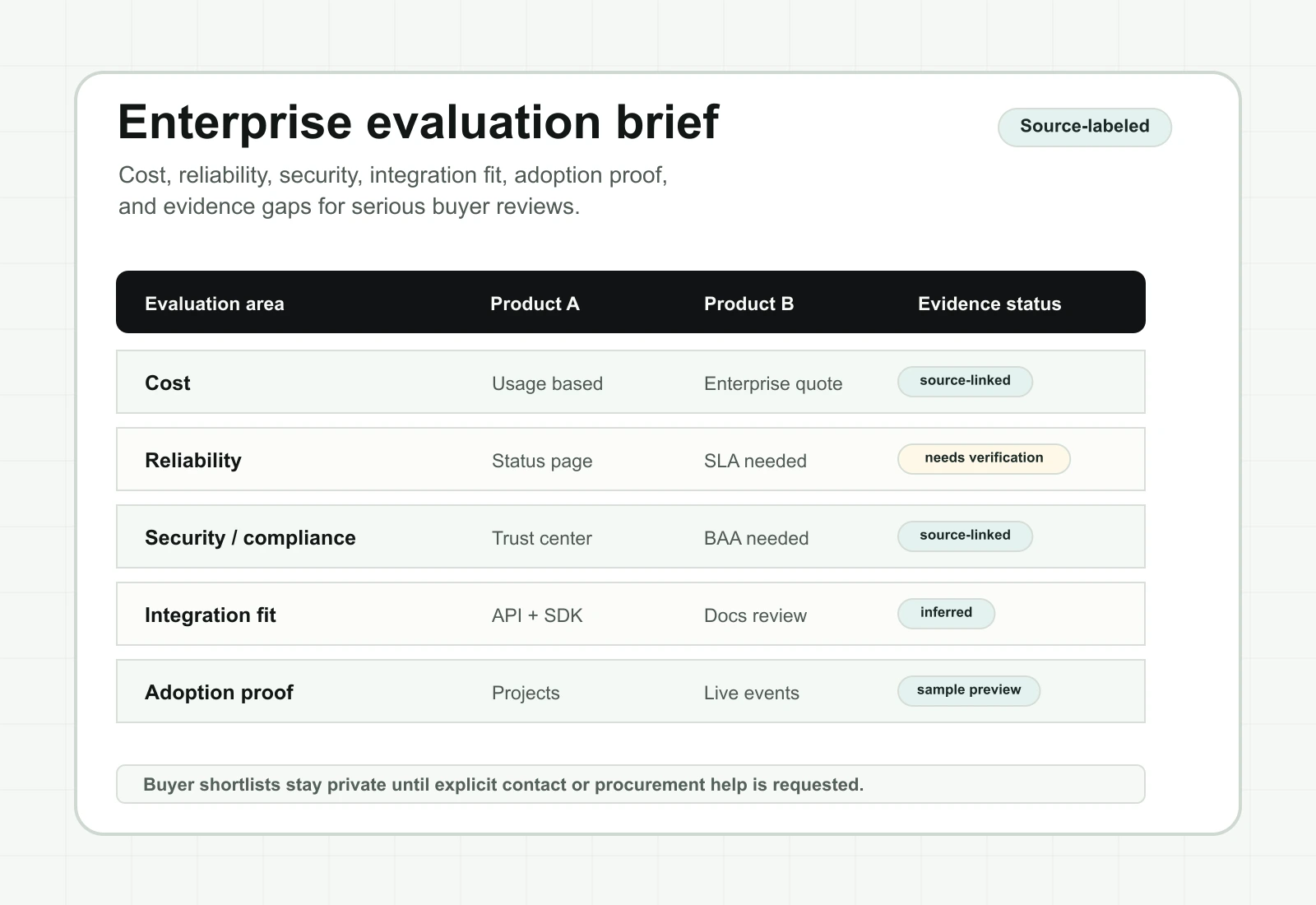Select the Security / compliance row label
Image resolution: width=1316 pixels, height=905 pixels.
250,537
